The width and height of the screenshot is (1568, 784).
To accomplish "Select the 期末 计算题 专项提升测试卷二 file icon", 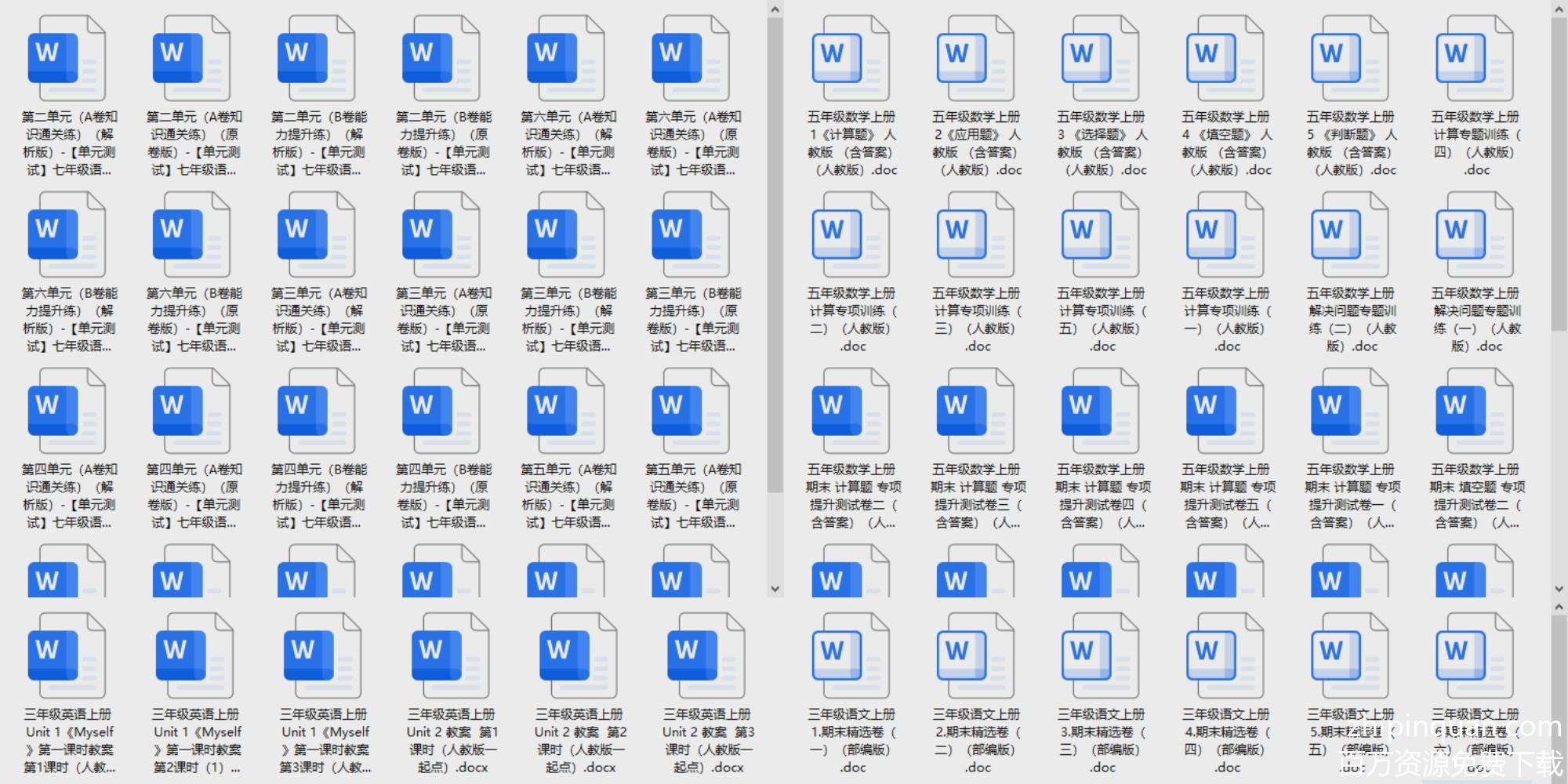I will 851,411.
